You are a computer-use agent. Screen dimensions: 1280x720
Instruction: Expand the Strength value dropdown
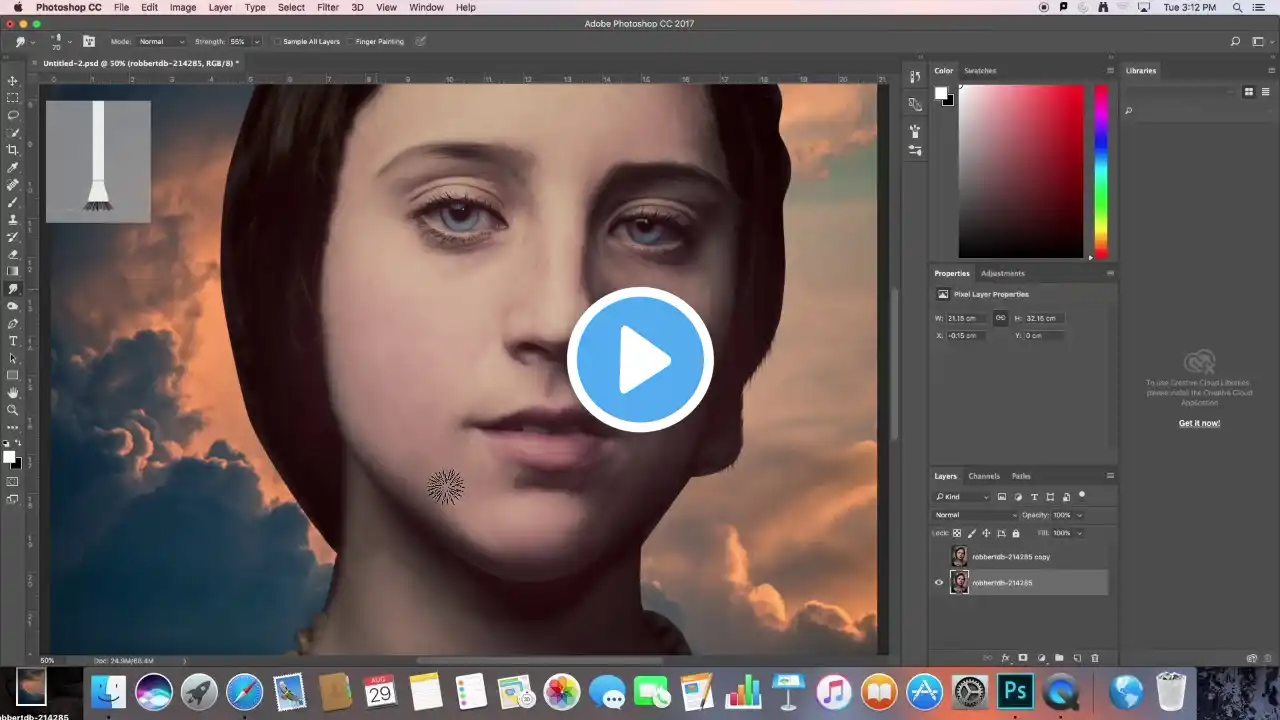257,42
